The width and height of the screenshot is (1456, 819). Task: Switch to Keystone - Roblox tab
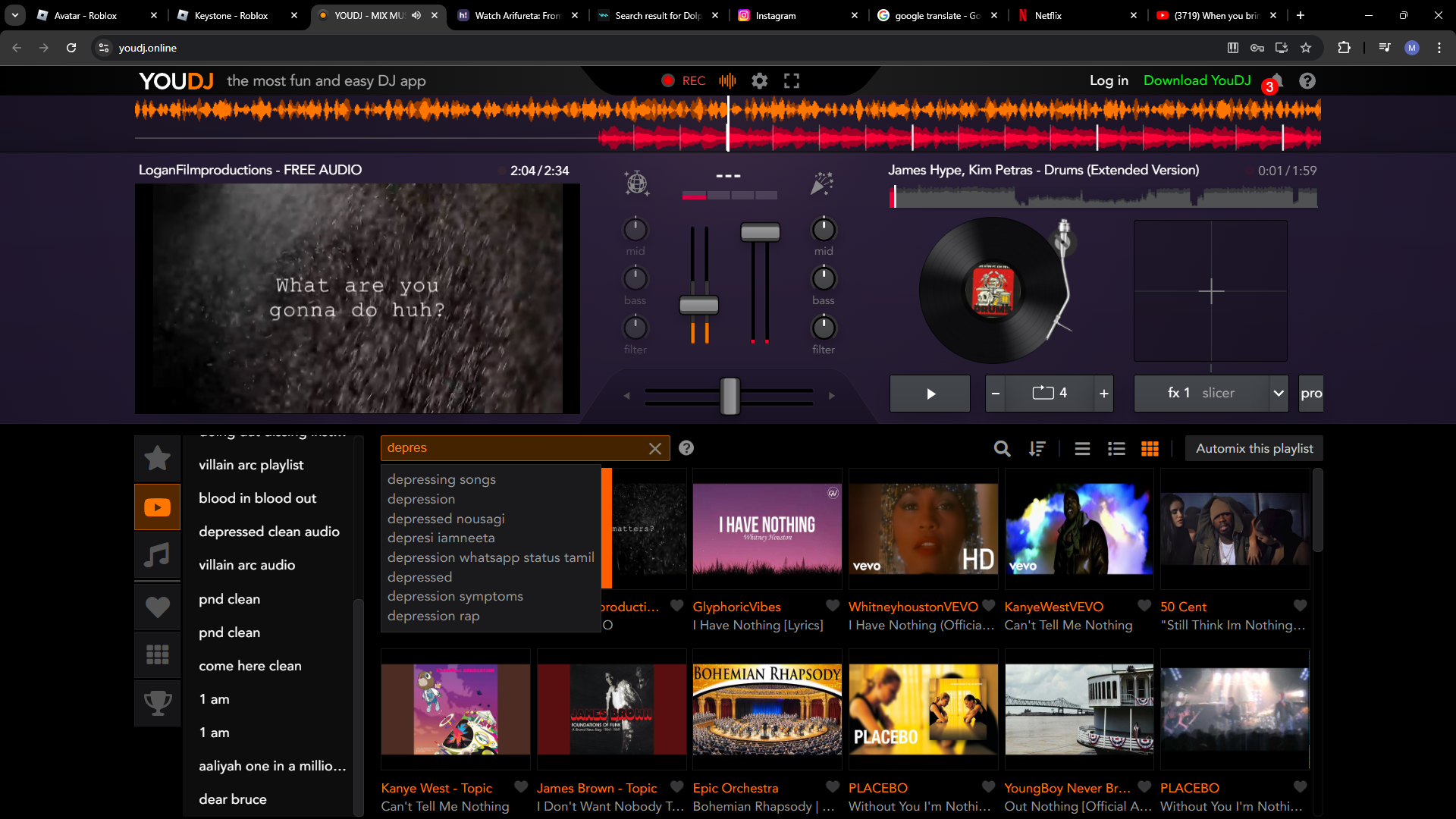237,15
